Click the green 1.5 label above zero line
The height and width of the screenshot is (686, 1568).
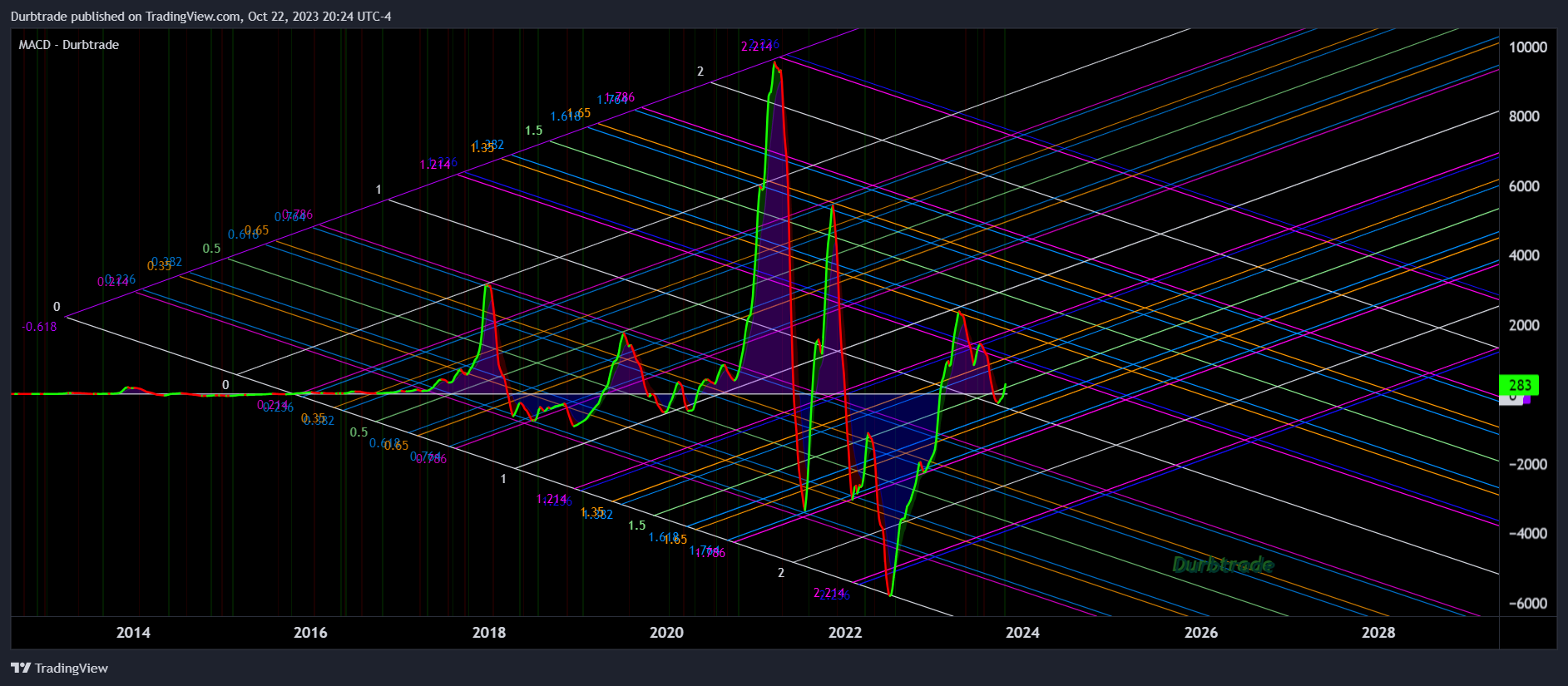pyautogui.click(x=534, y=131)
